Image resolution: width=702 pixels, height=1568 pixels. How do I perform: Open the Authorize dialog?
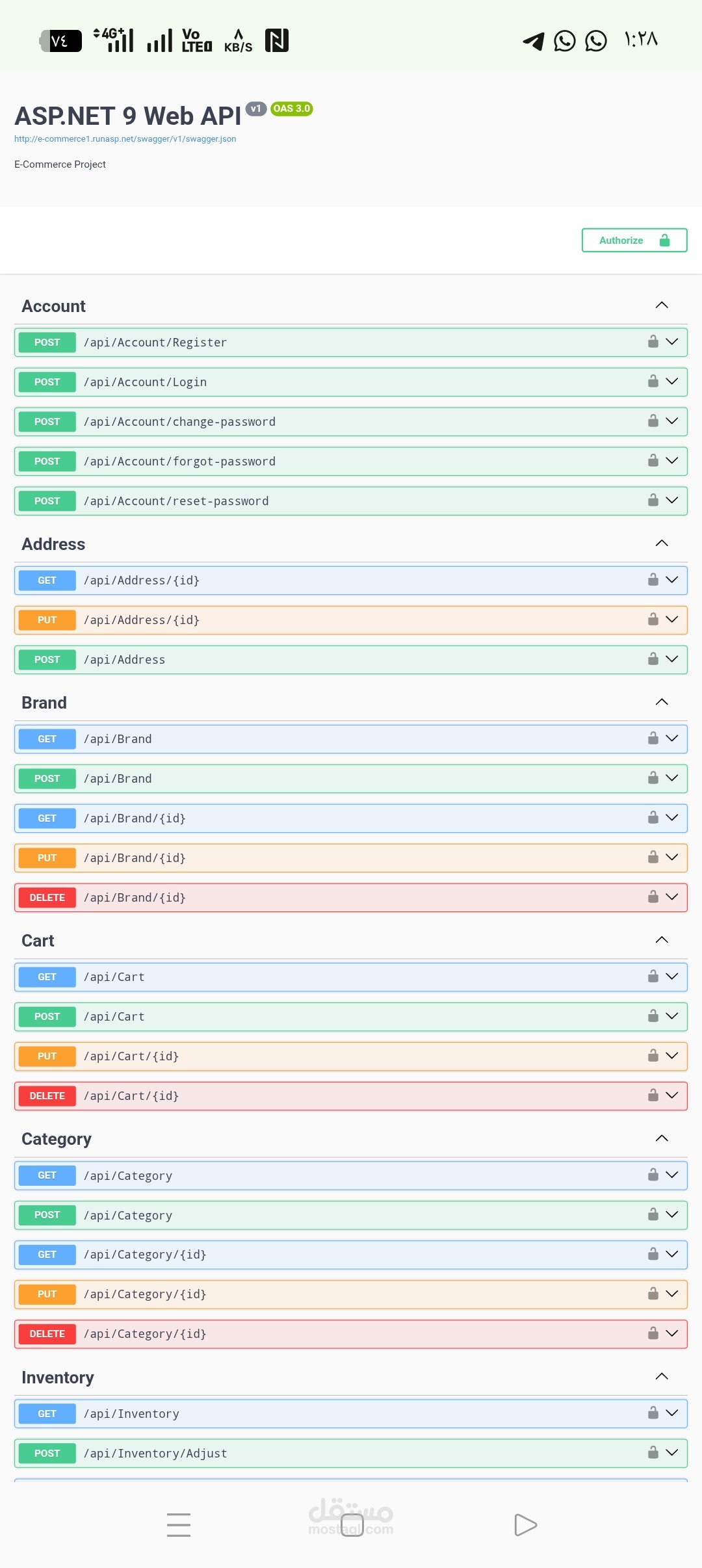click(x=634, y=240)
